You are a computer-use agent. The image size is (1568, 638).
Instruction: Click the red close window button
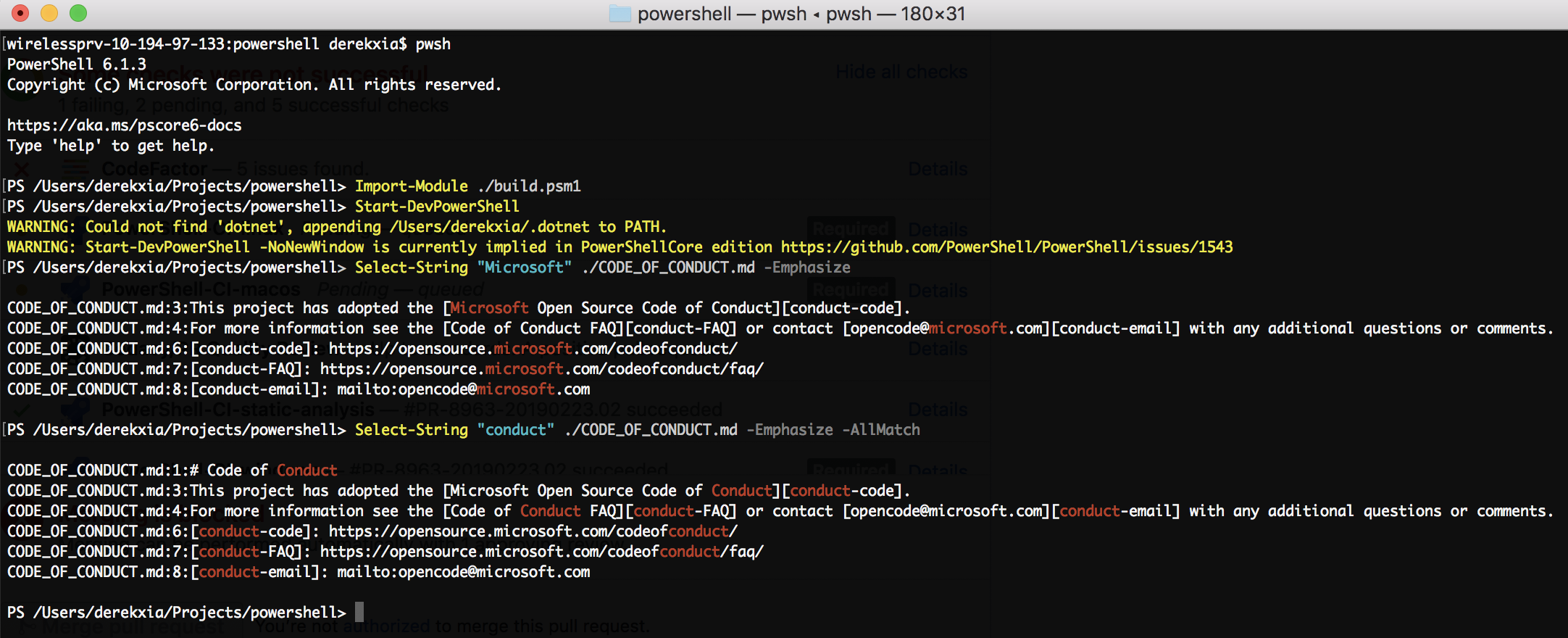pos(20,13)
